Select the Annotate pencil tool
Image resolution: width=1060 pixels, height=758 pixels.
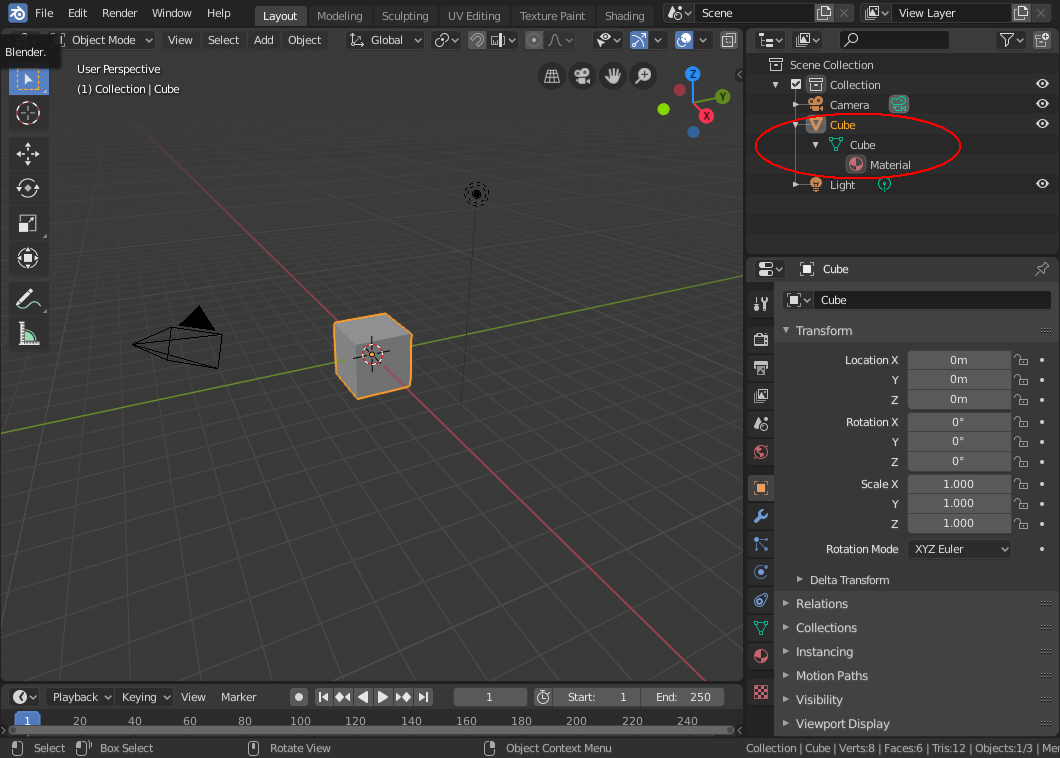28,298
